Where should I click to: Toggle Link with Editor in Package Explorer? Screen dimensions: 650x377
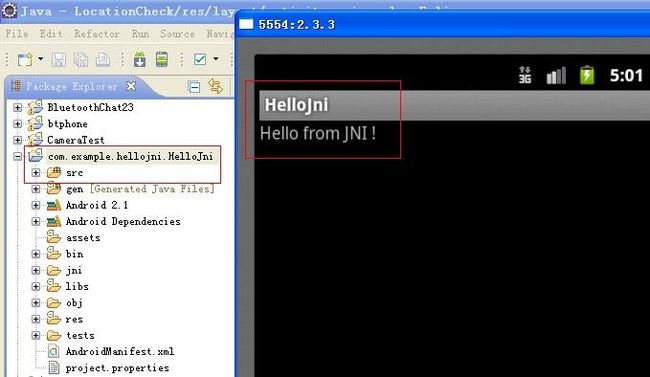click(215, 86)
